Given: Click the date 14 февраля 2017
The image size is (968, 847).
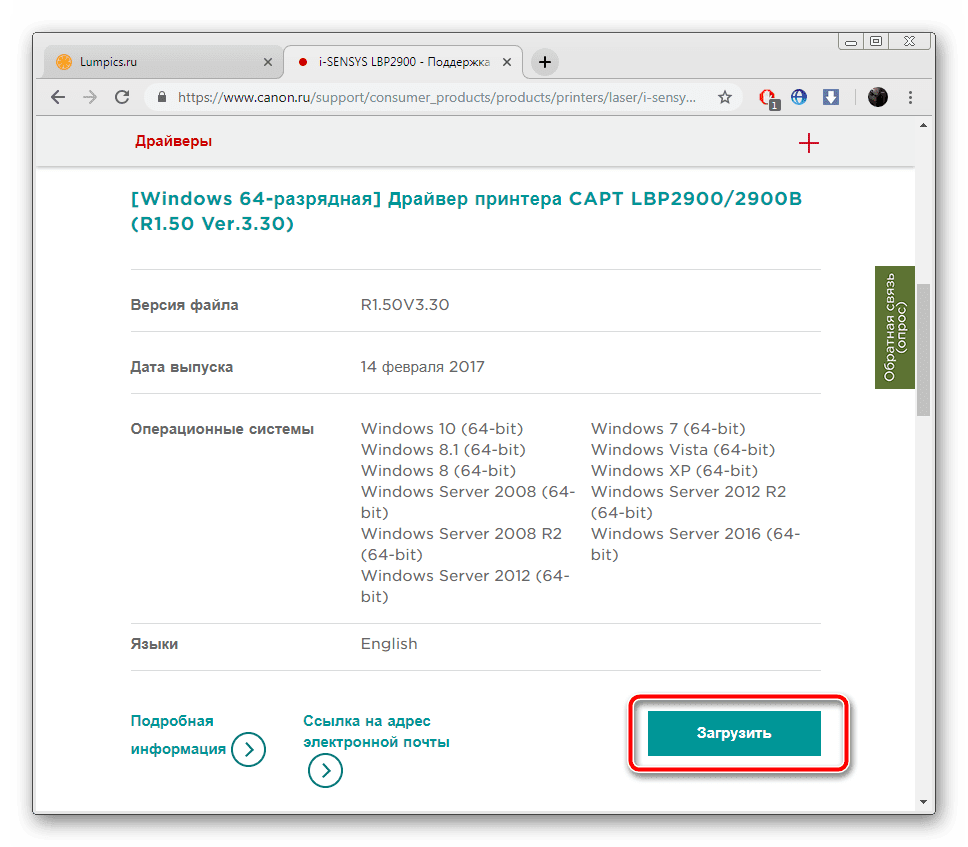Looking at the screenshot, I should (x=422, y=367).
